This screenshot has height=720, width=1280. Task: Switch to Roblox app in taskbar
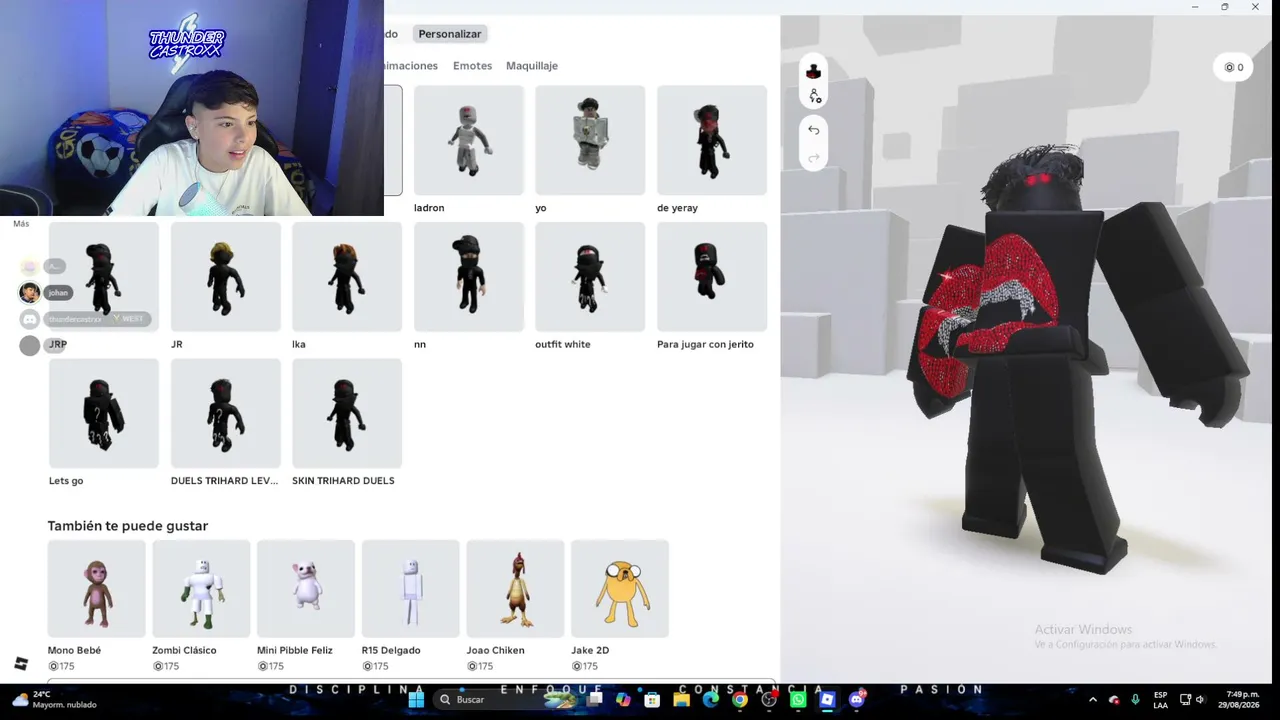[x=827, y=700]
